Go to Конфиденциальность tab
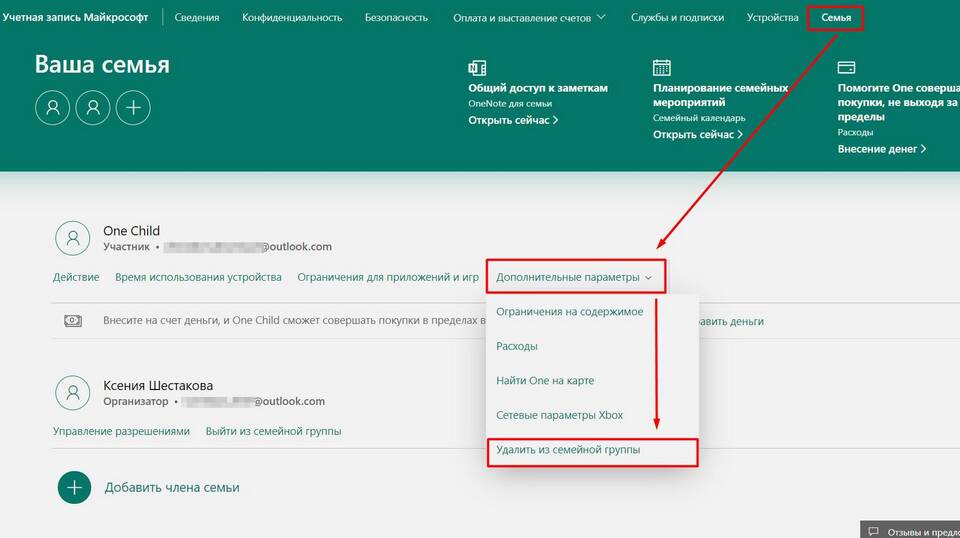 coord(292,18)
